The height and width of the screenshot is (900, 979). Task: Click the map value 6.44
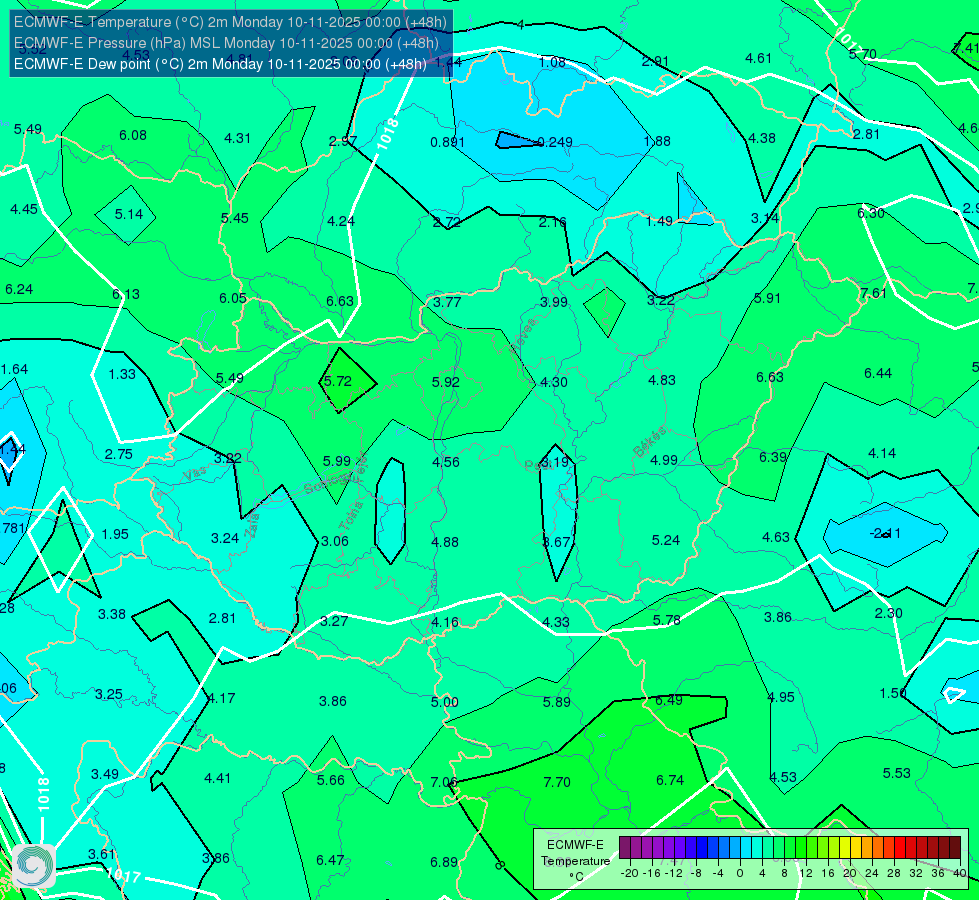(878, 373)
